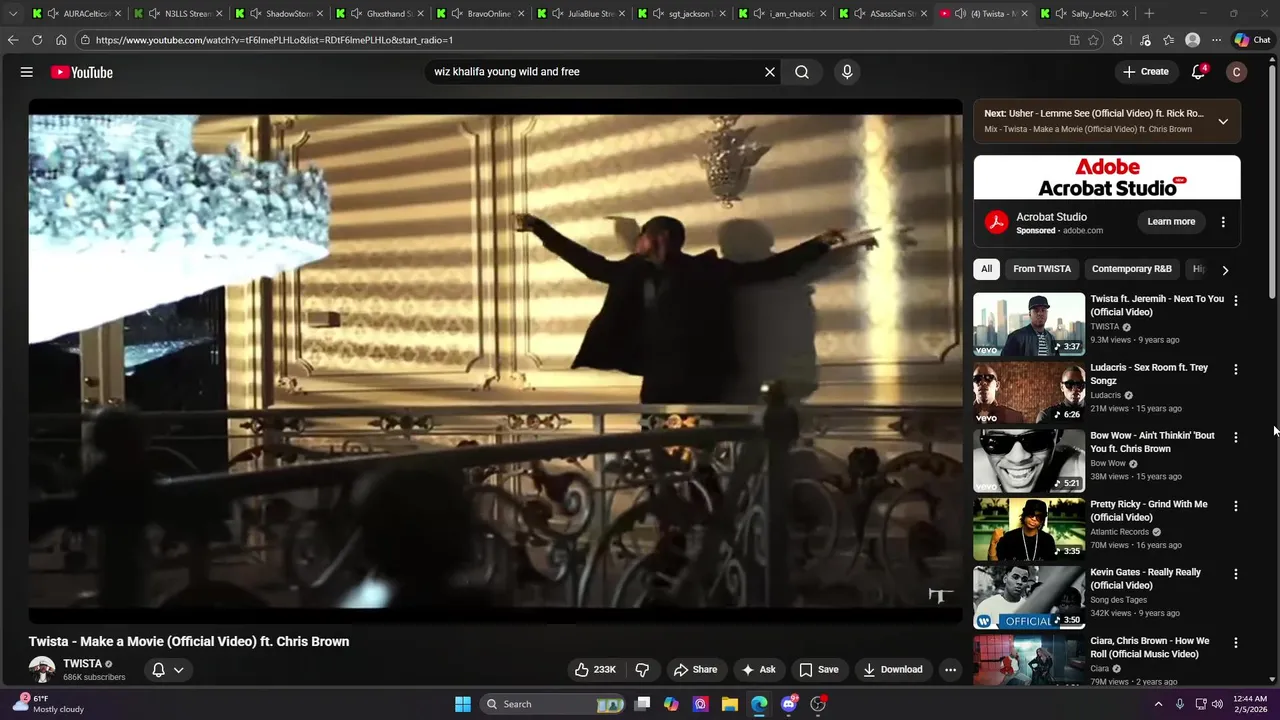Open Bow Wow Ain't Thinkin' Bout You thumbnail
The height and width of the screenshot is (720, 1280).
pyautogui.click(x=1029, y=461)
